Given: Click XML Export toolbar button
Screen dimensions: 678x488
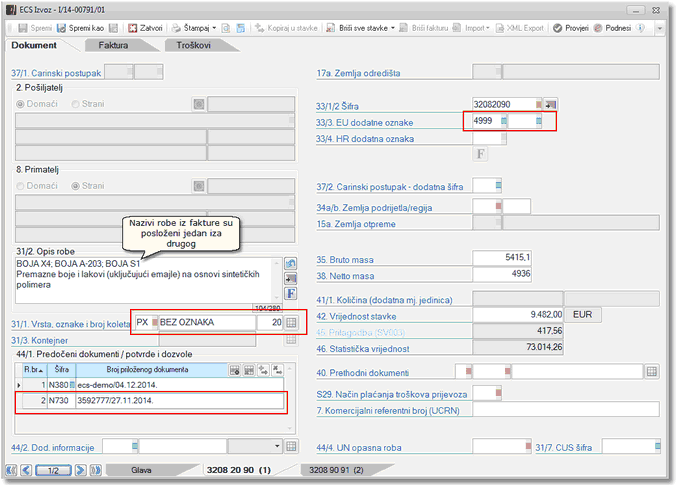Looking at the screenshot, I should pos(520,28).
